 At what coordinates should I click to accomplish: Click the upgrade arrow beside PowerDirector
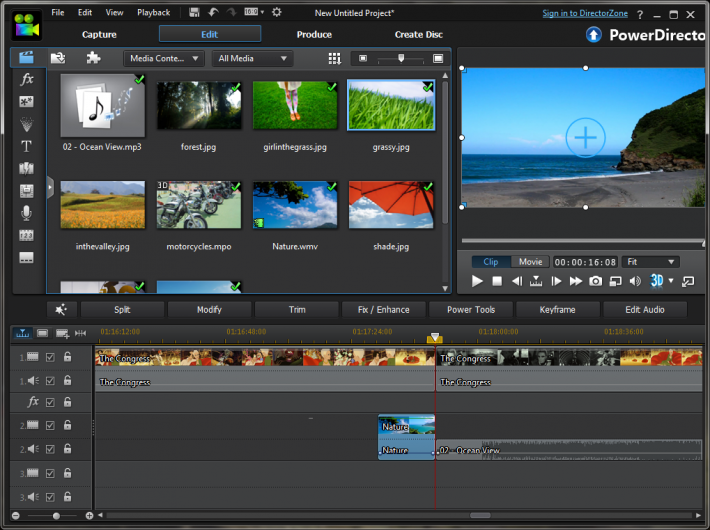594,34
